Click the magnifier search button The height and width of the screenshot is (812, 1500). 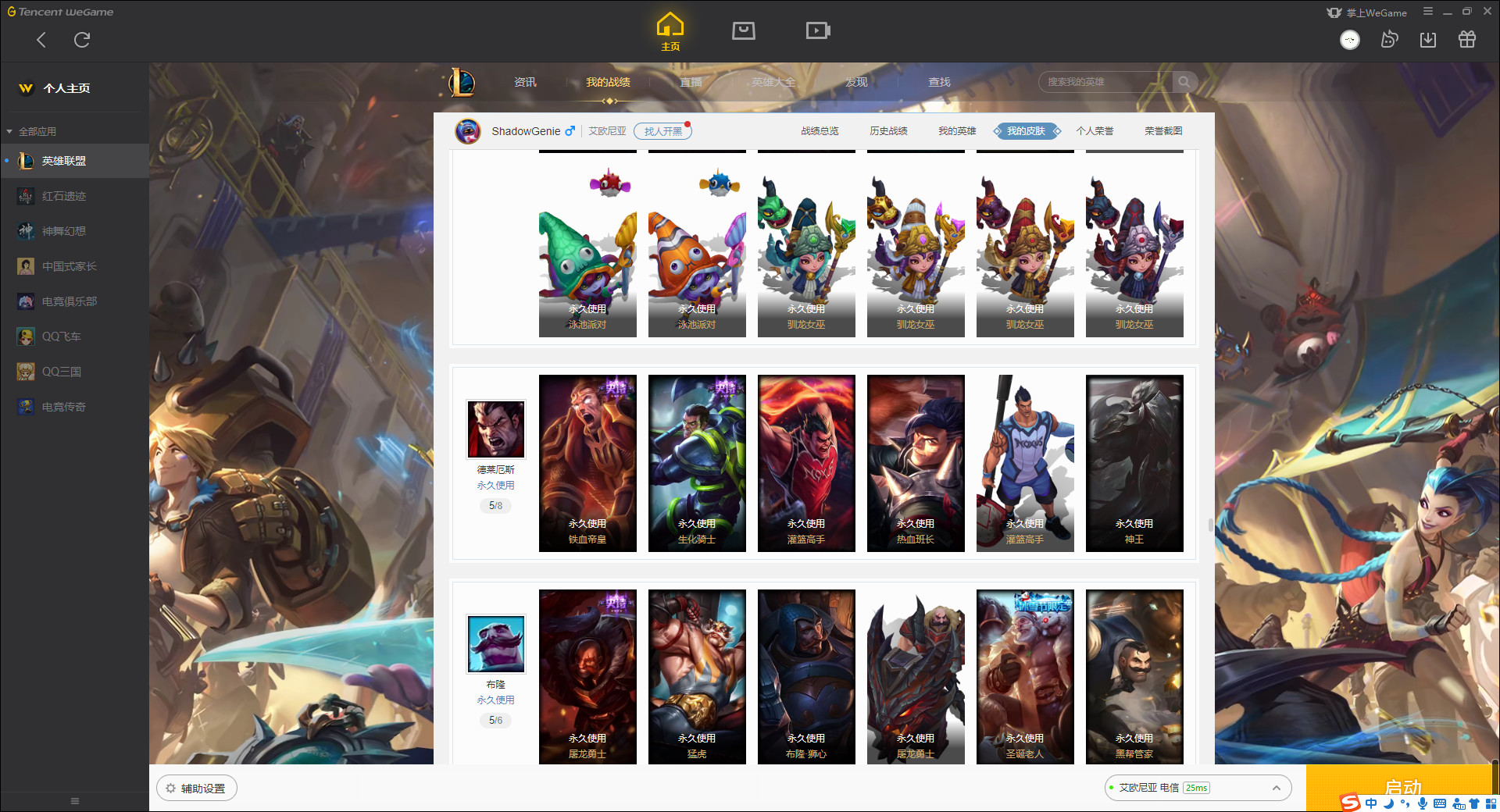click(1184, 82)
